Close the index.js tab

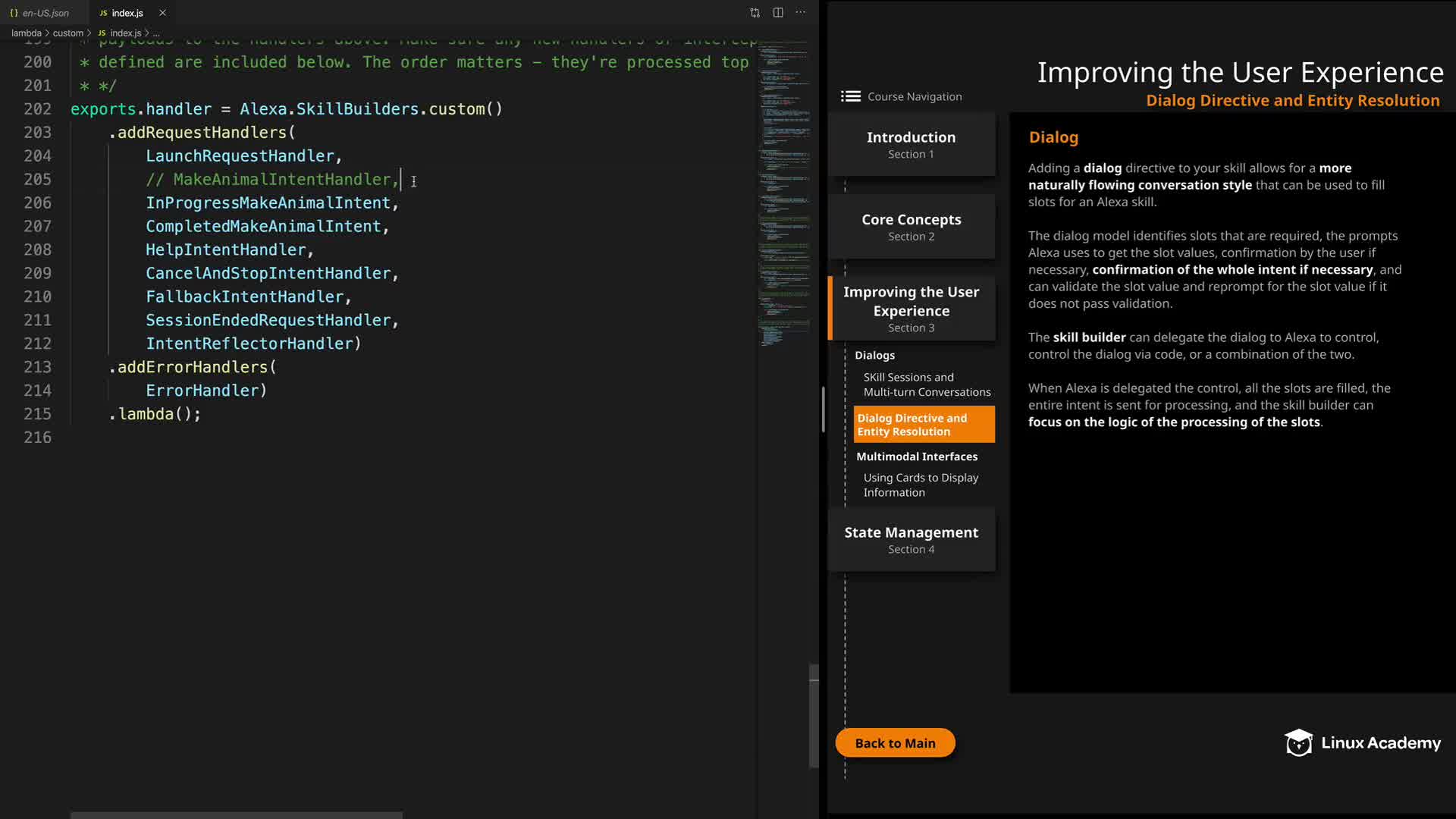click(162, 13)
